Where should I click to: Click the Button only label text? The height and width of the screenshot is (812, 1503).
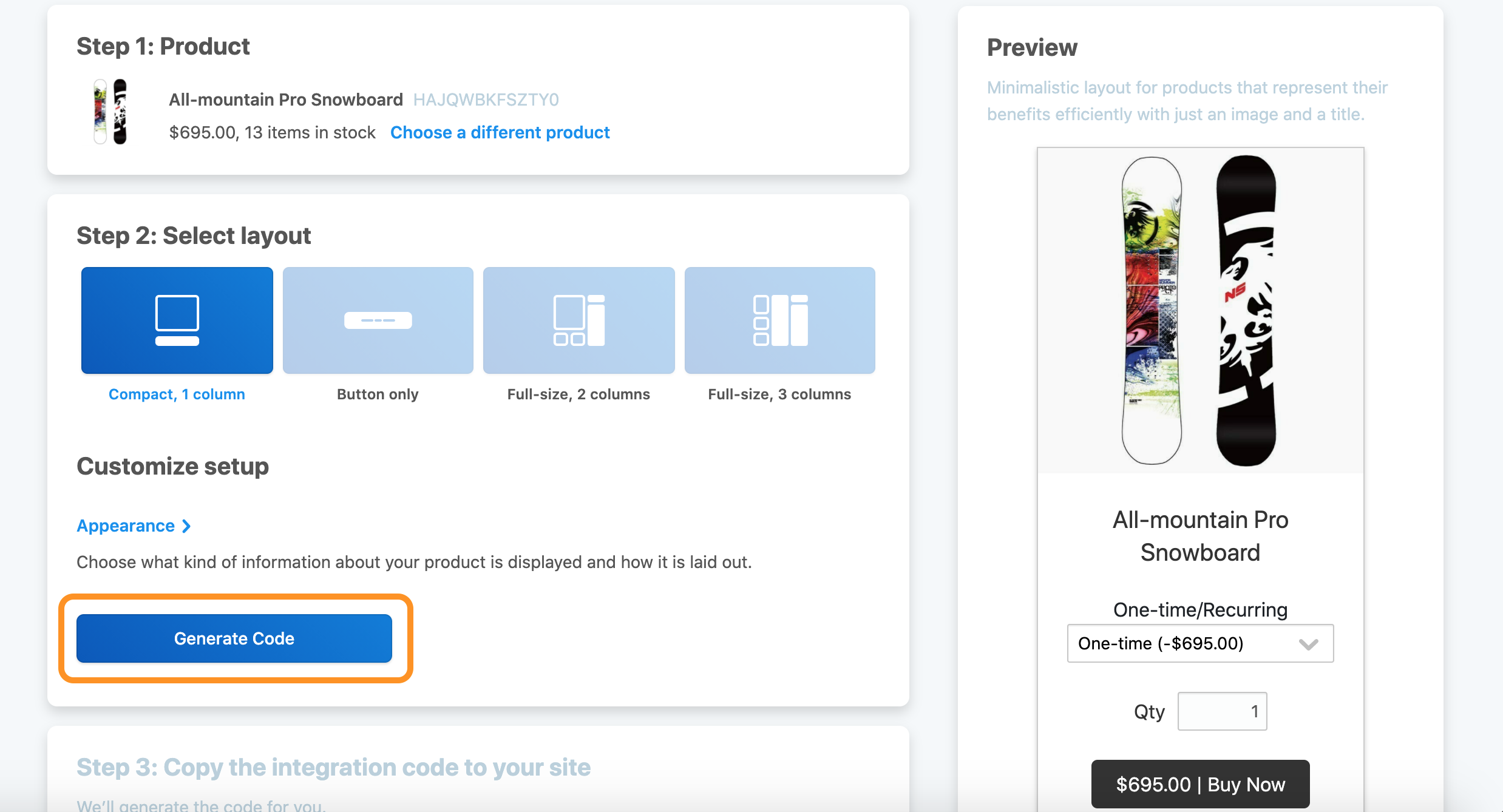pos(378,394)
